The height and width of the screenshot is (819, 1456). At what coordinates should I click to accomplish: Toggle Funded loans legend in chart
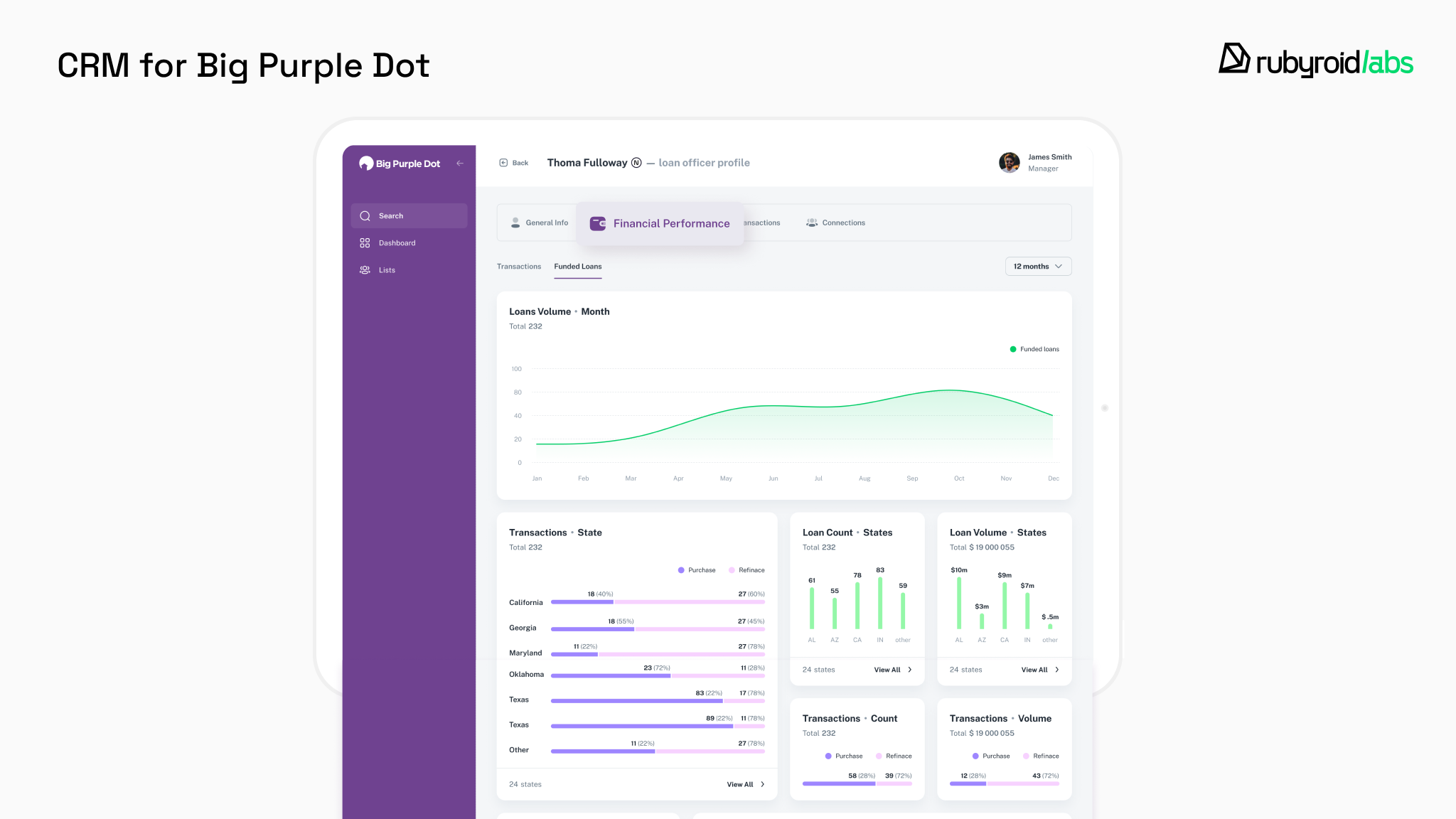(x=1034, y=349)
